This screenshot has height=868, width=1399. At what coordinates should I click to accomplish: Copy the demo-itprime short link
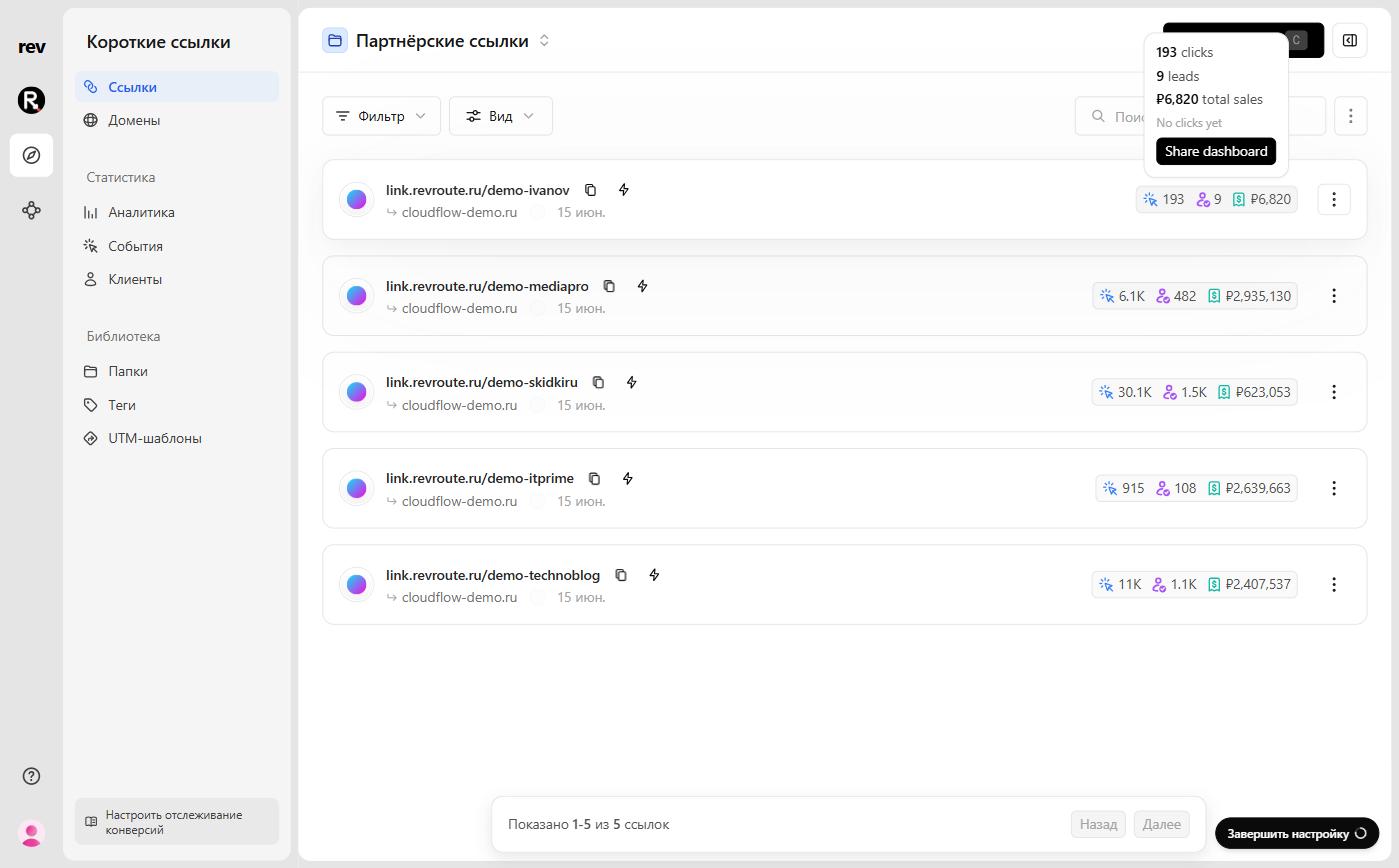594,478
